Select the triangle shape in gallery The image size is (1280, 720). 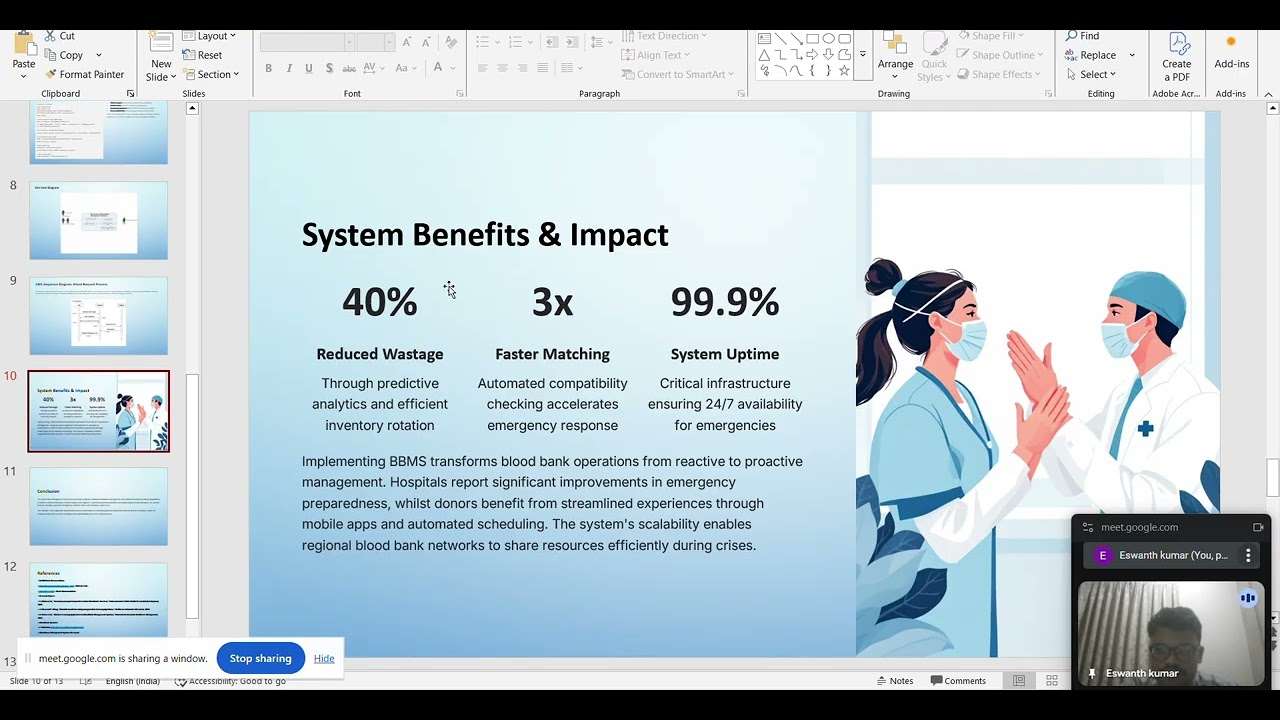pyautogui.click(x=764, y=55)
